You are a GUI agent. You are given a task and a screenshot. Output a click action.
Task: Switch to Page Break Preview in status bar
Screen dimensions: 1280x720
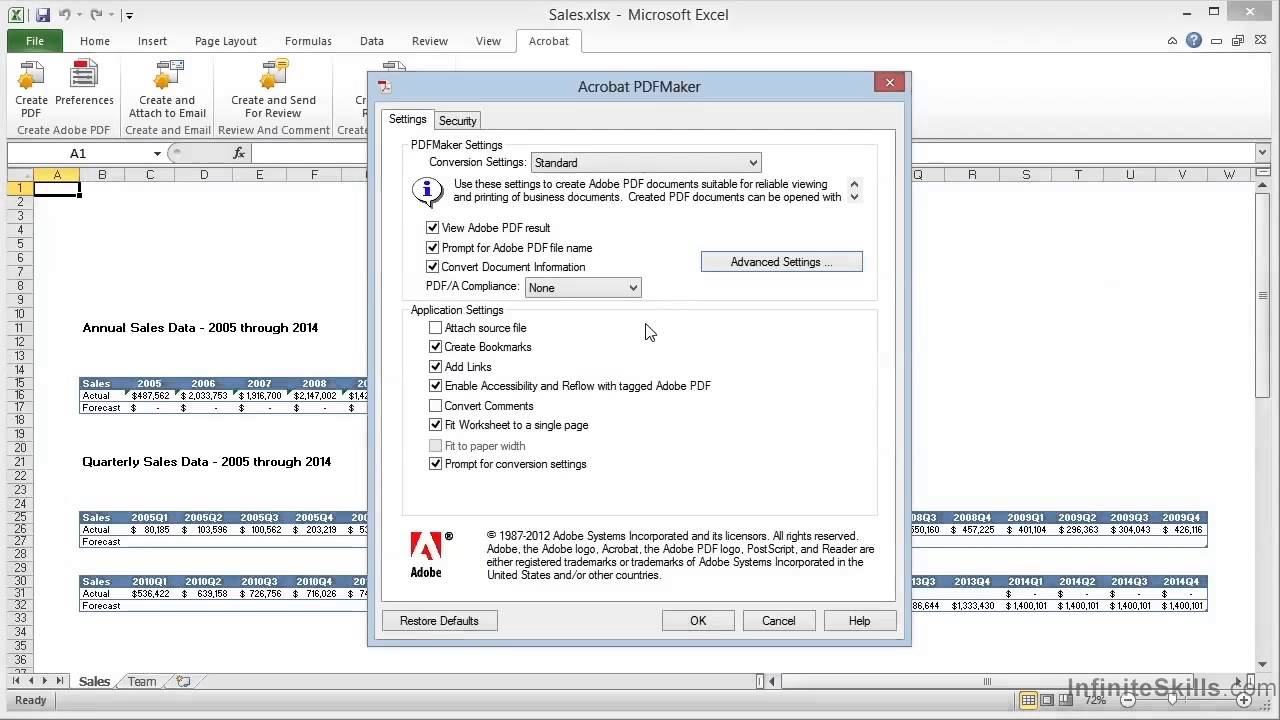tap(1068, 701)
